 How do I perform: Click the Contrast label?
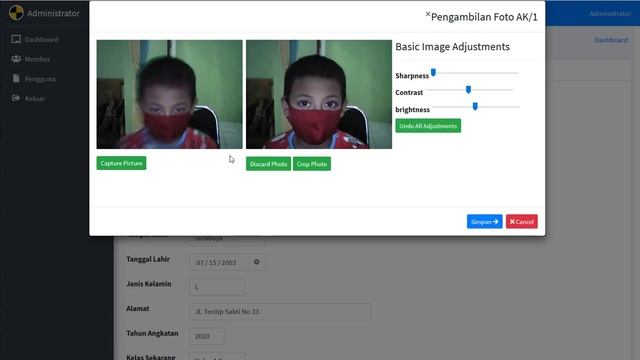409,93
